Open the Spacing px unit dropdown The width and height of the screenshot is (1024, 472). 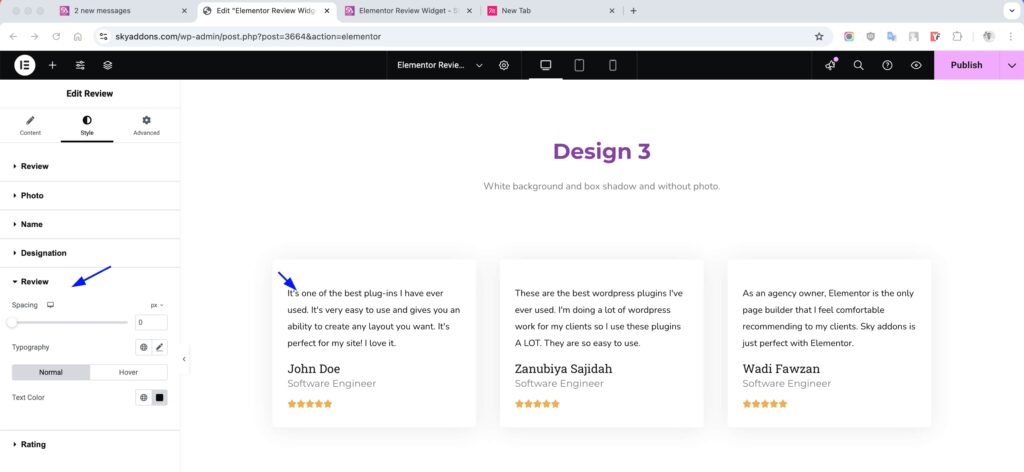157,305
